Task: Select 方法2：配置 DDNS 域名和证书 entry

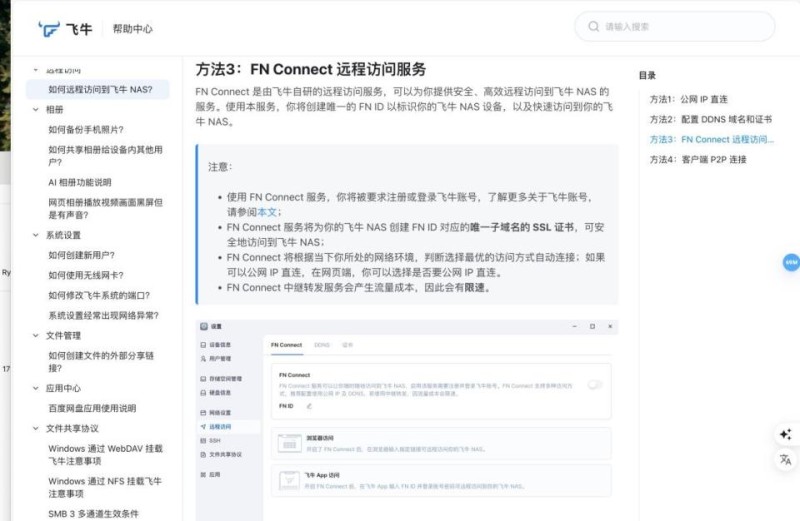Action: pyautogui.click(x=710, y=120)
